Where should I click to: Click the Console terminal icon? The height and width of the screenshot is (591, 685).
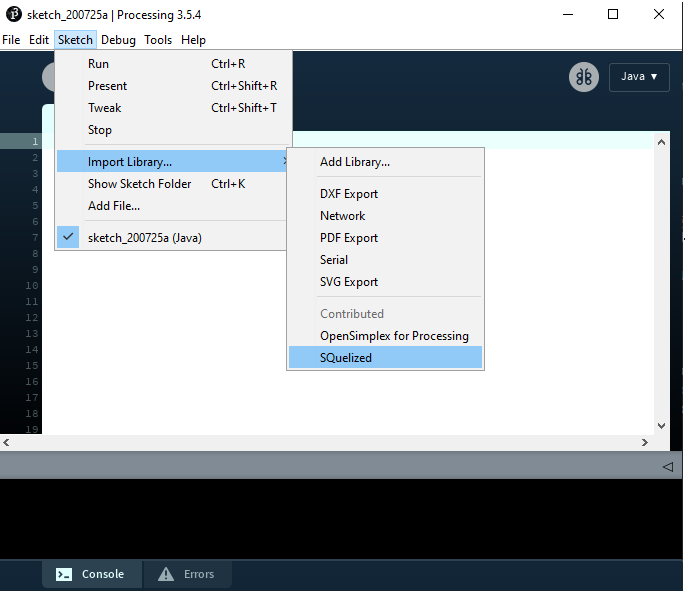pyautogui.click(x=64, y=574)
